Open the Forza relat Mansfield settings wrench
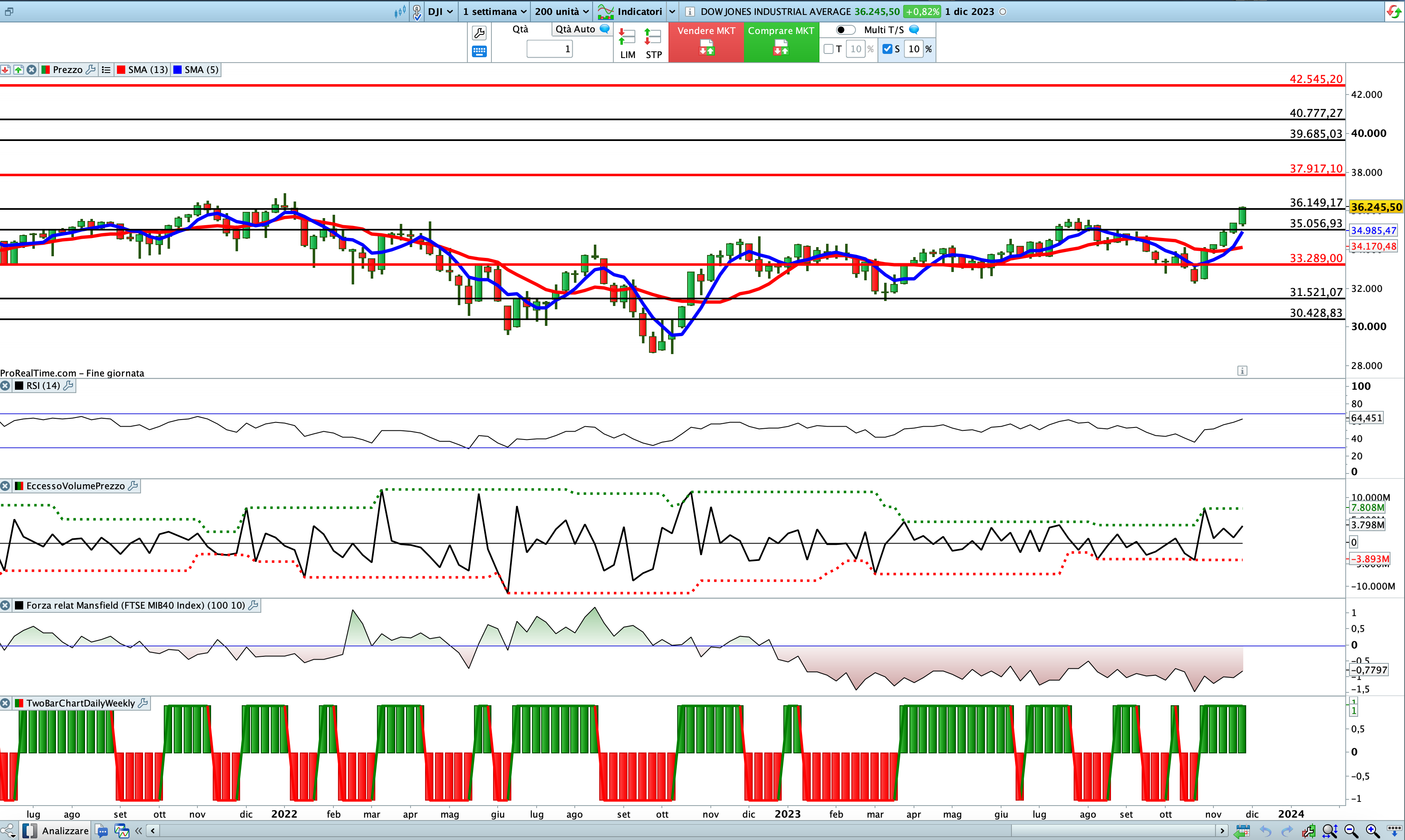Viewport: 1405px width, 840px height. tap(253, 605)
